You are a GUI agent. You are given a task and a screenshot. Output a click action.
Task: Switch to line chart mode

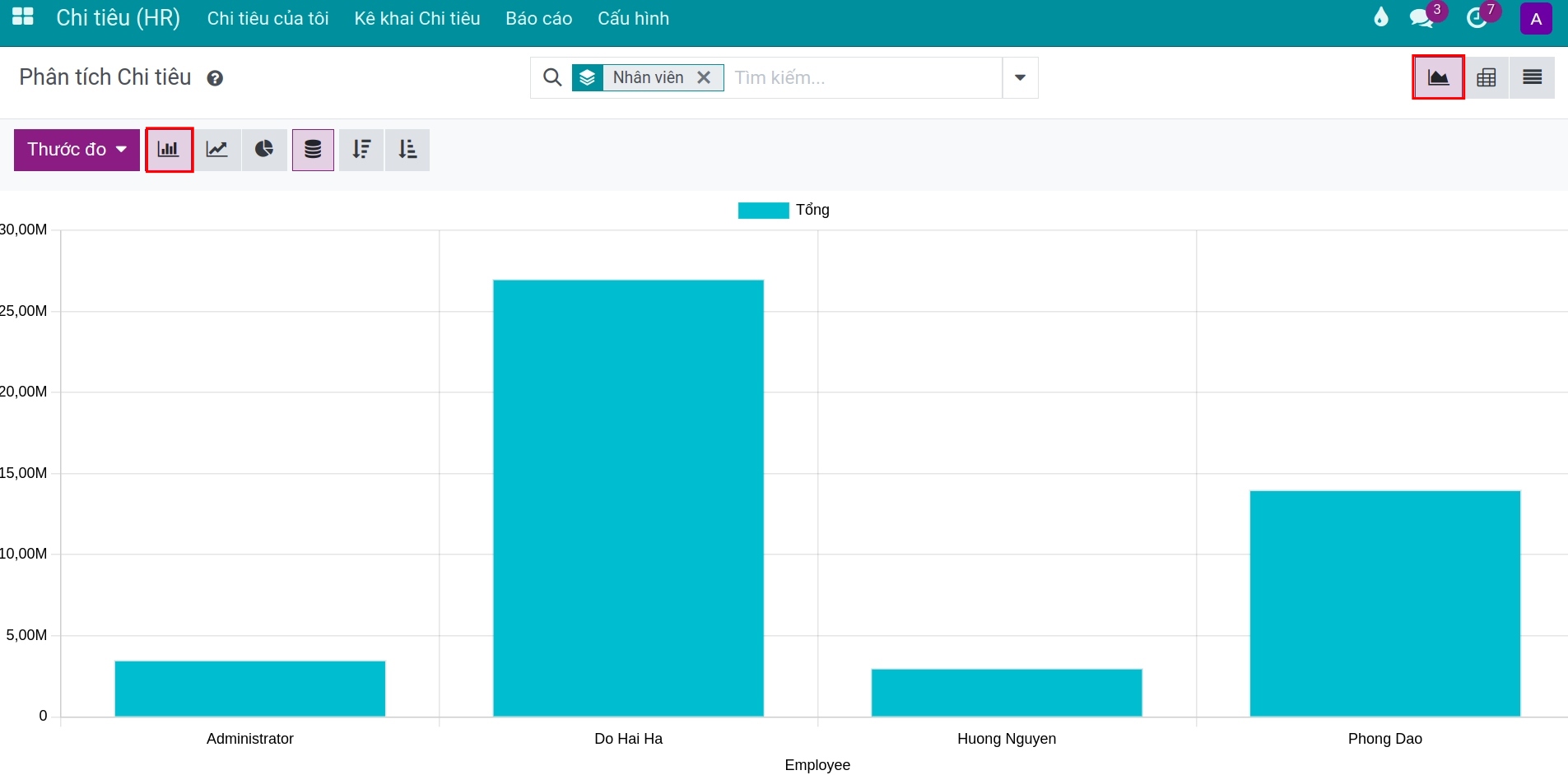[217, 150]
